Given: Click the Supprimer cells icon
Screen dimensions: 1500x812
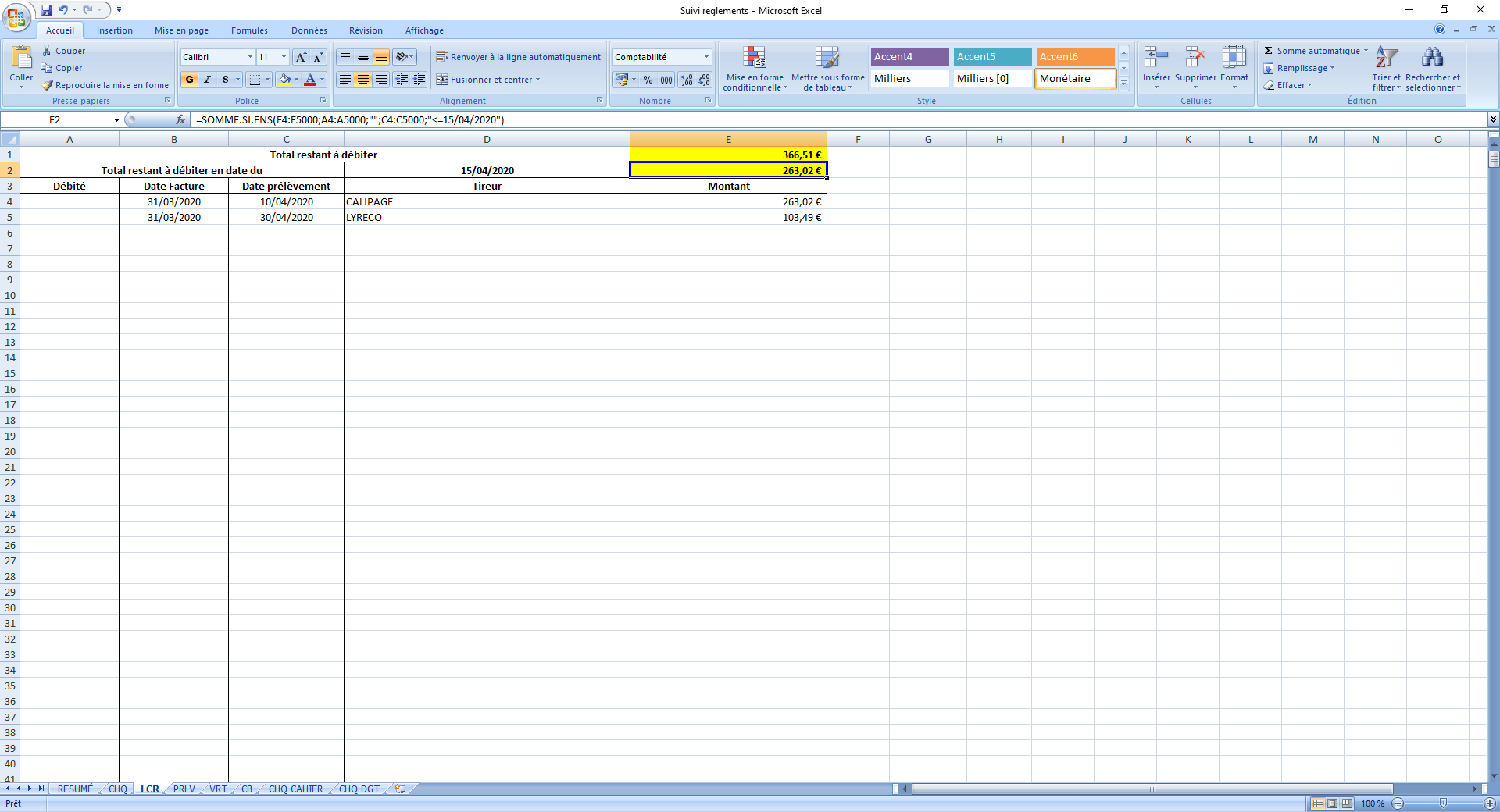Looking at the screenshot, I should pyautogui.click(x=1195, y=57).
